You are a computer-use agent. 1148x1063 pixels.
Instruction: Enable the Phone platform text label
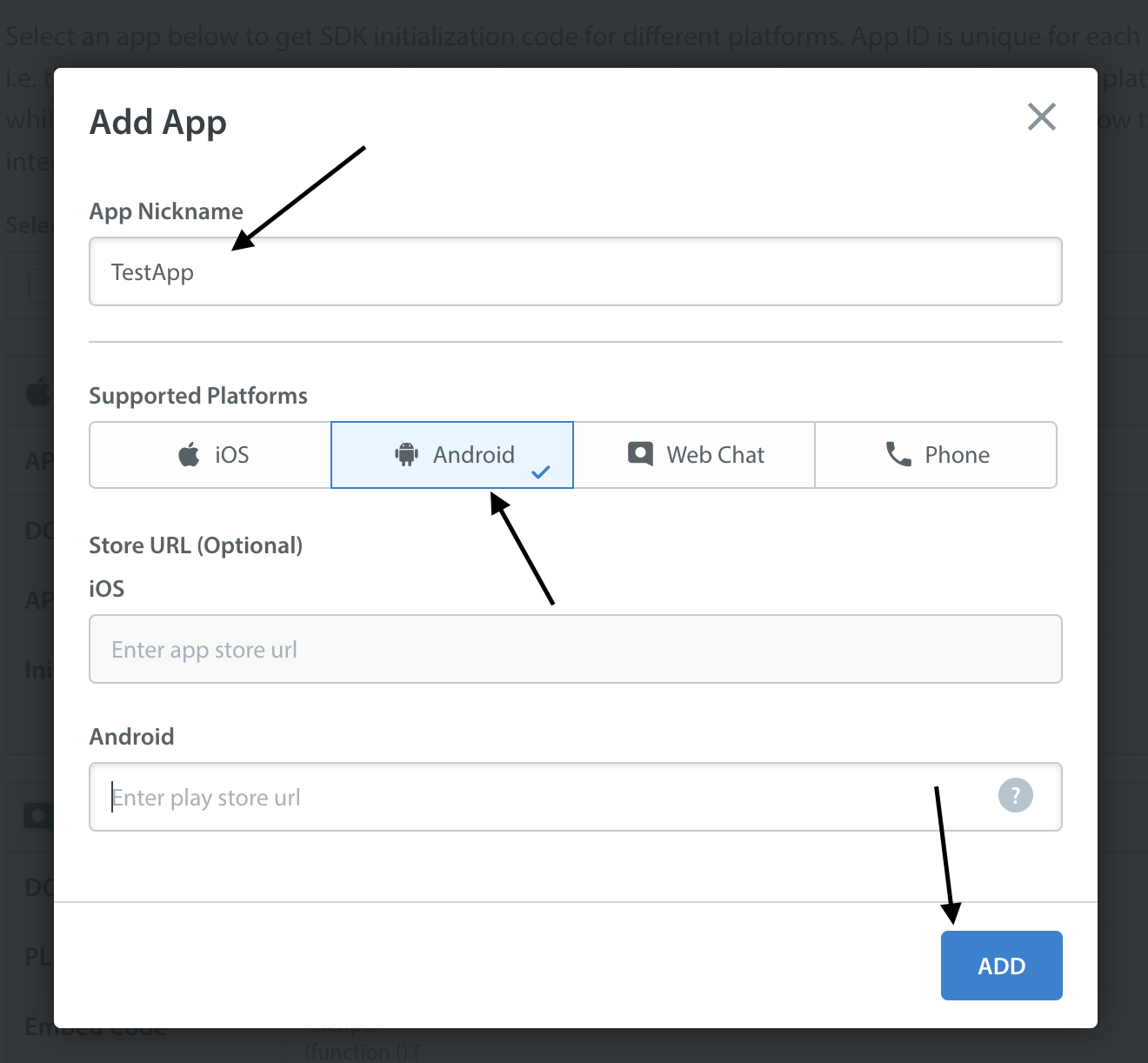(957, 455)
